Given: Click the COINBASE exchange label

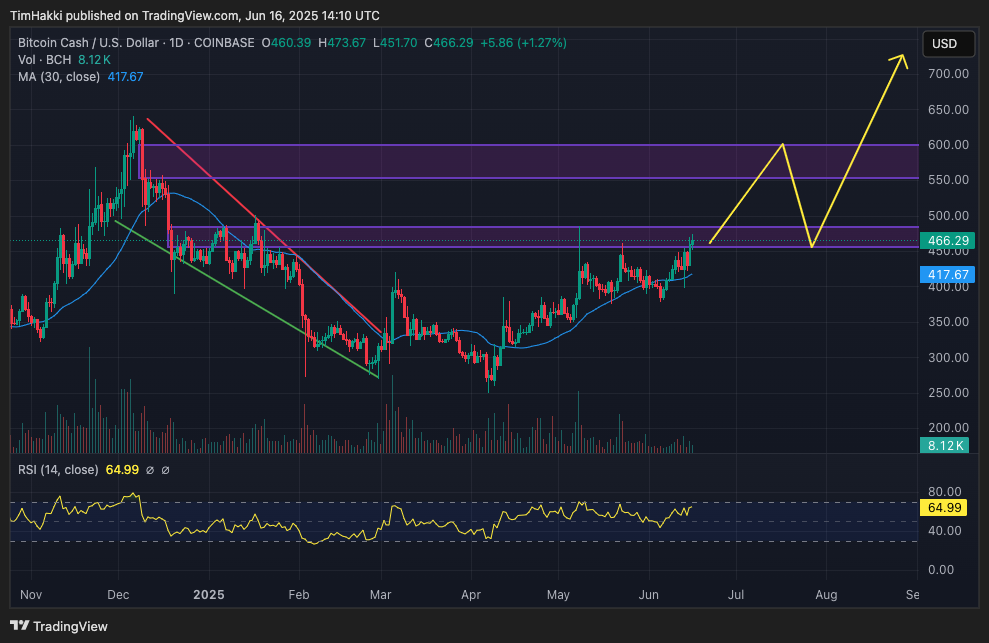Looking at the screenshot, I should click(x=224, y=43).
